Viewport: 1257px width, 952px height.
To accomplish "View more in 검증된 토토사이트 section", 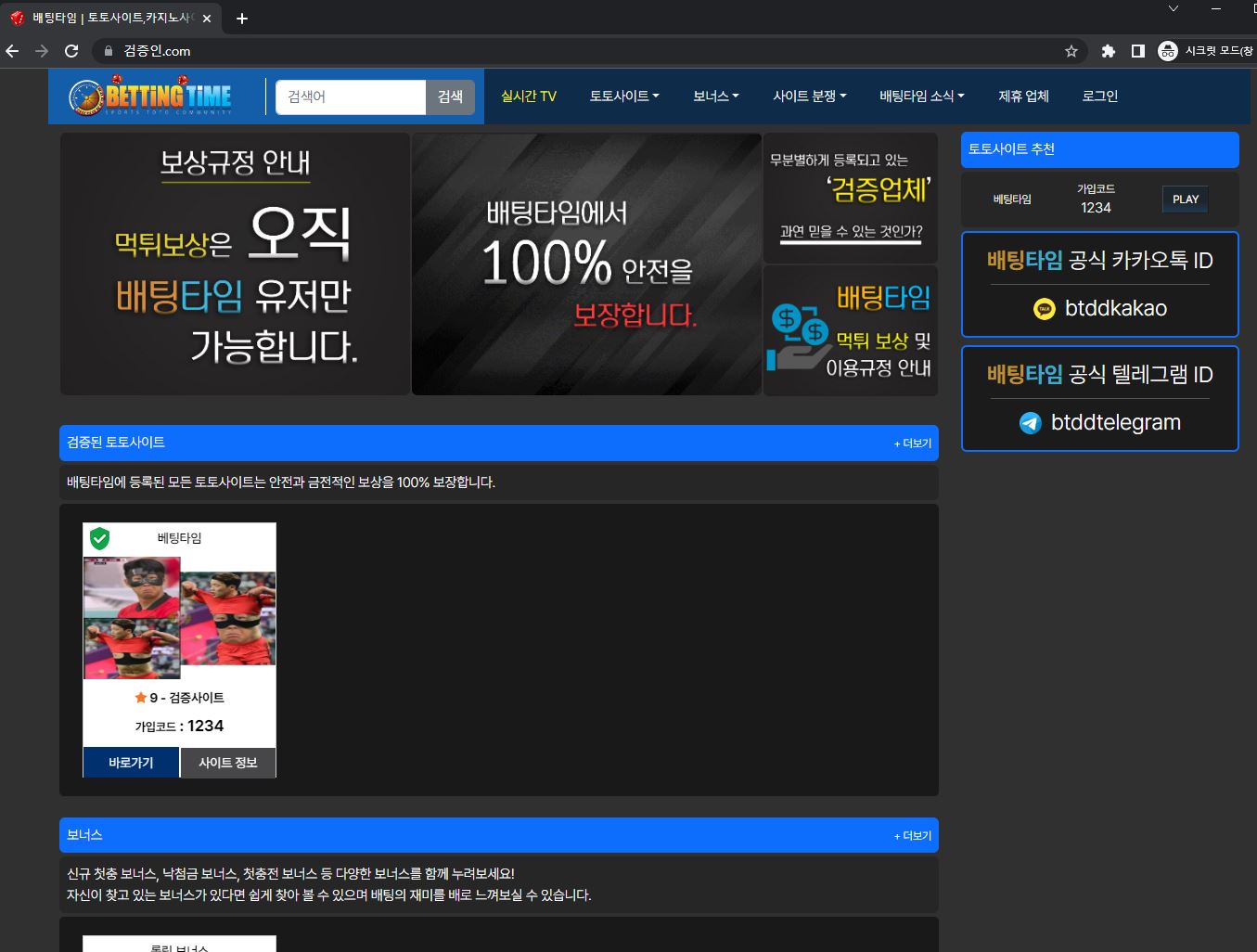I will click(x=913, y=444).
